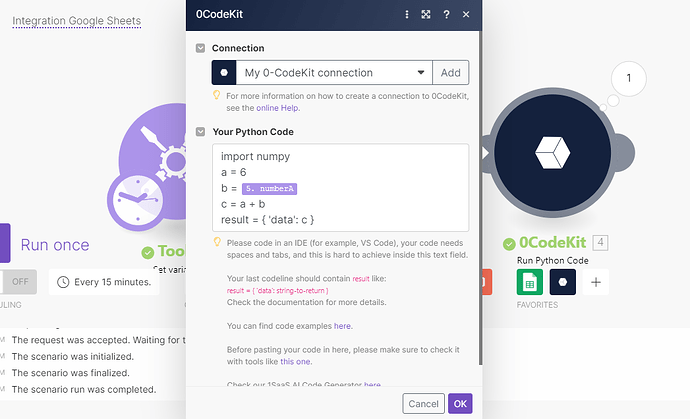
Task: Collapse the Your Python Code section
Action: click(x=201, y=131)
